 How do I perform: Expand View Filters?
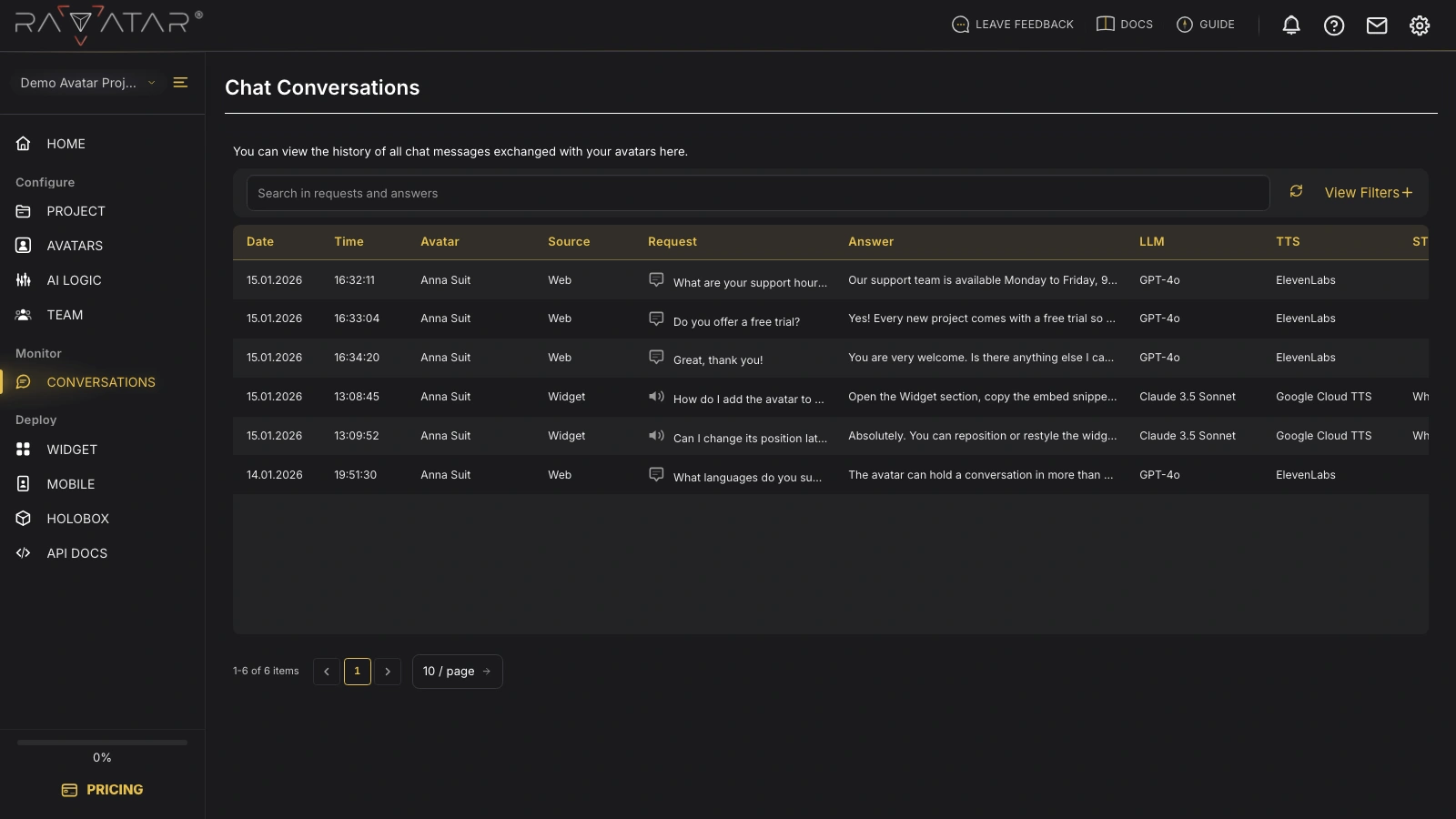1368,192
